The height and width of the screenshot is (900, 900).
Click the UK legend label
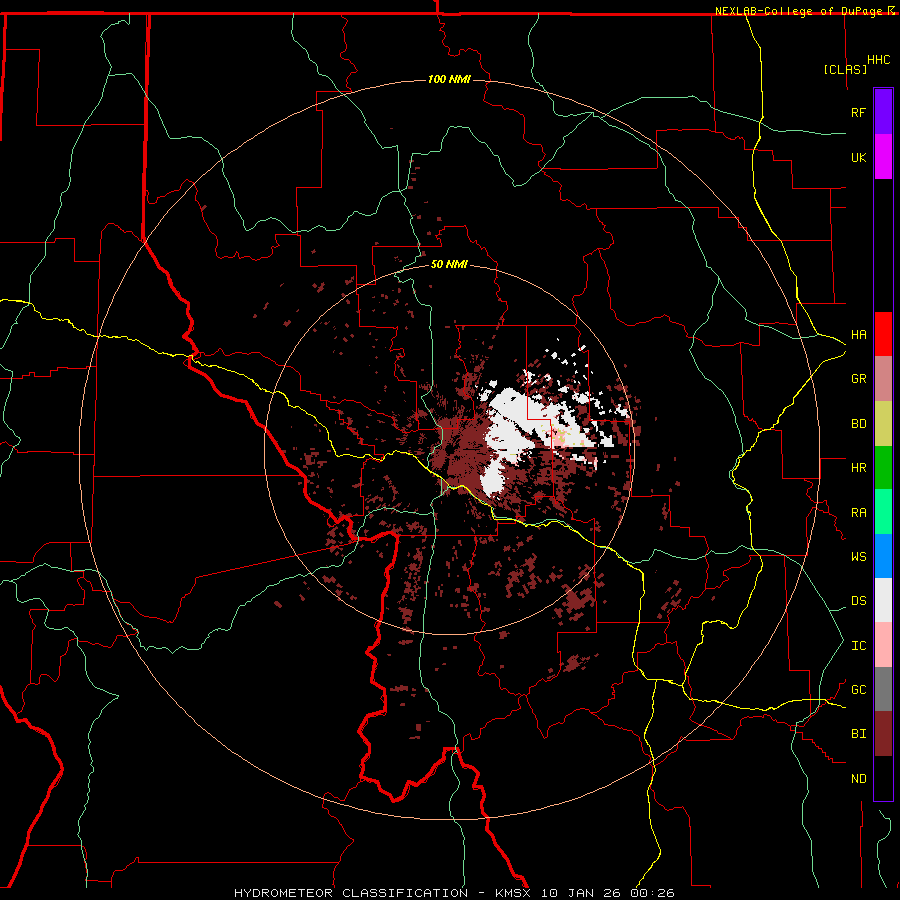coord(858,157)
